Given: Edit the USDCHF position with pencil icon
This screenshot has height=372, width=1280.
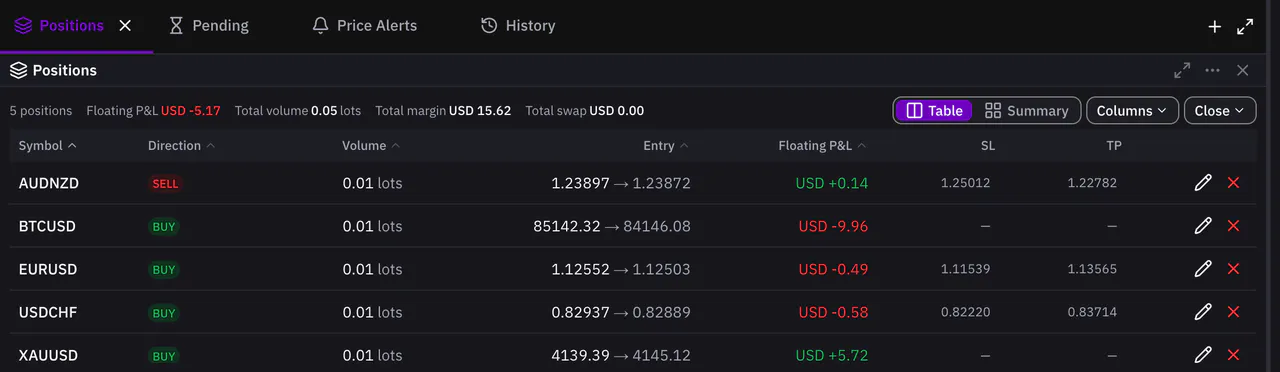Looking at the screenshot, I should 1203,312.
